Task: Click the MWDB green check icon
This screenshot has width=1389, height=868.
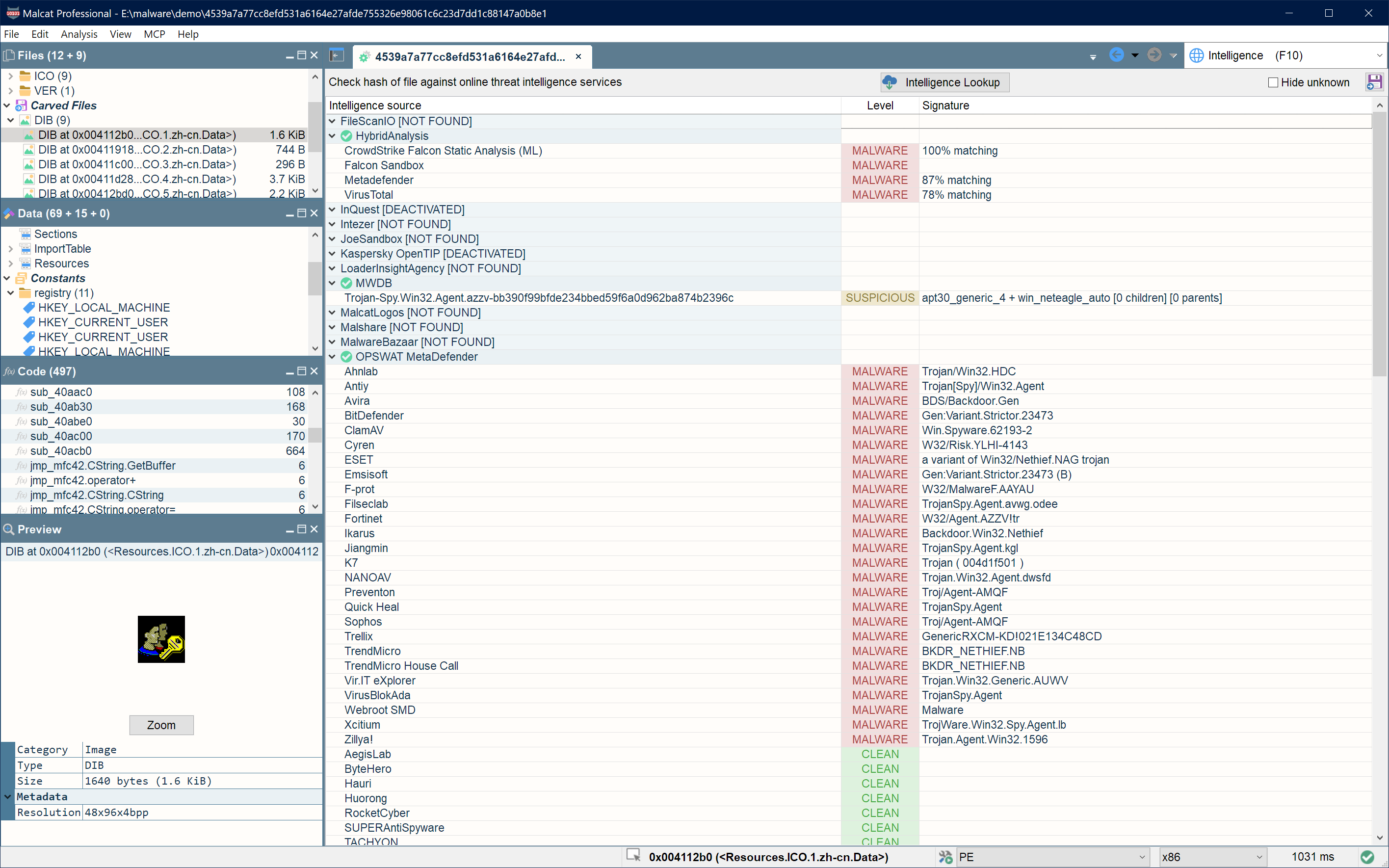Action: point(346,283)
